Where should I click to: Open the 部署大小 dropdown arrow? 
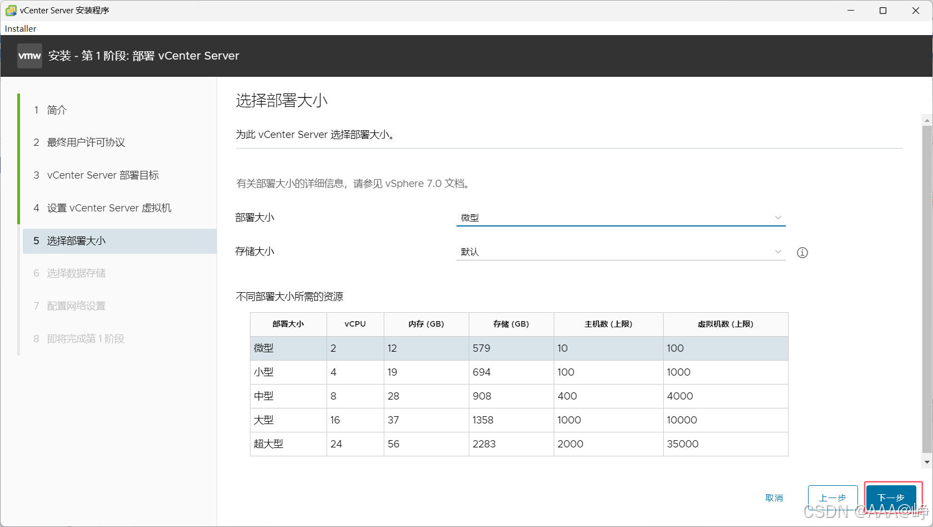(x=778, y=218)
